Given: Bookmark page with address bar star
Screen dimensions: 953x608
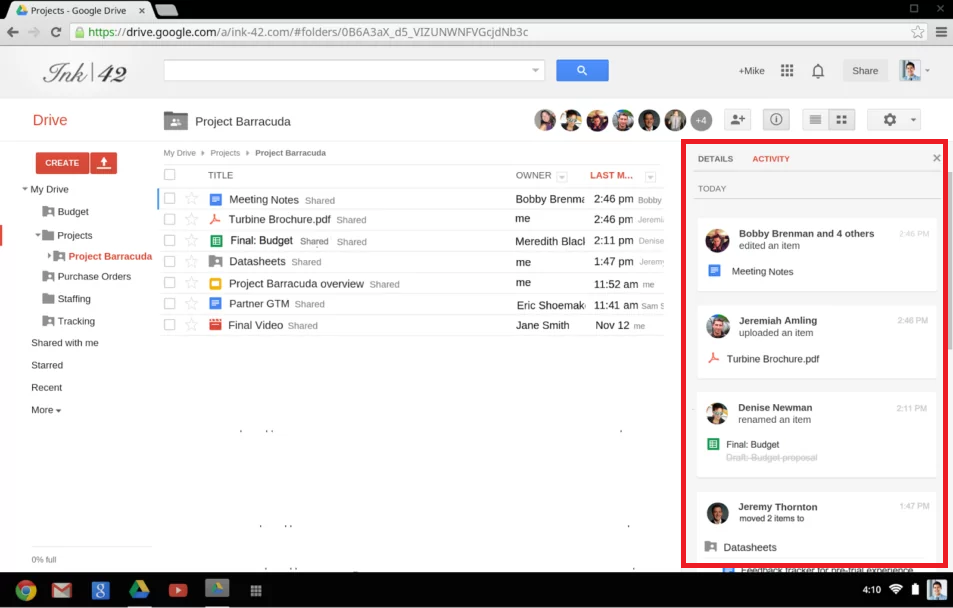Looking at the screenshot, I should point(917,32).
